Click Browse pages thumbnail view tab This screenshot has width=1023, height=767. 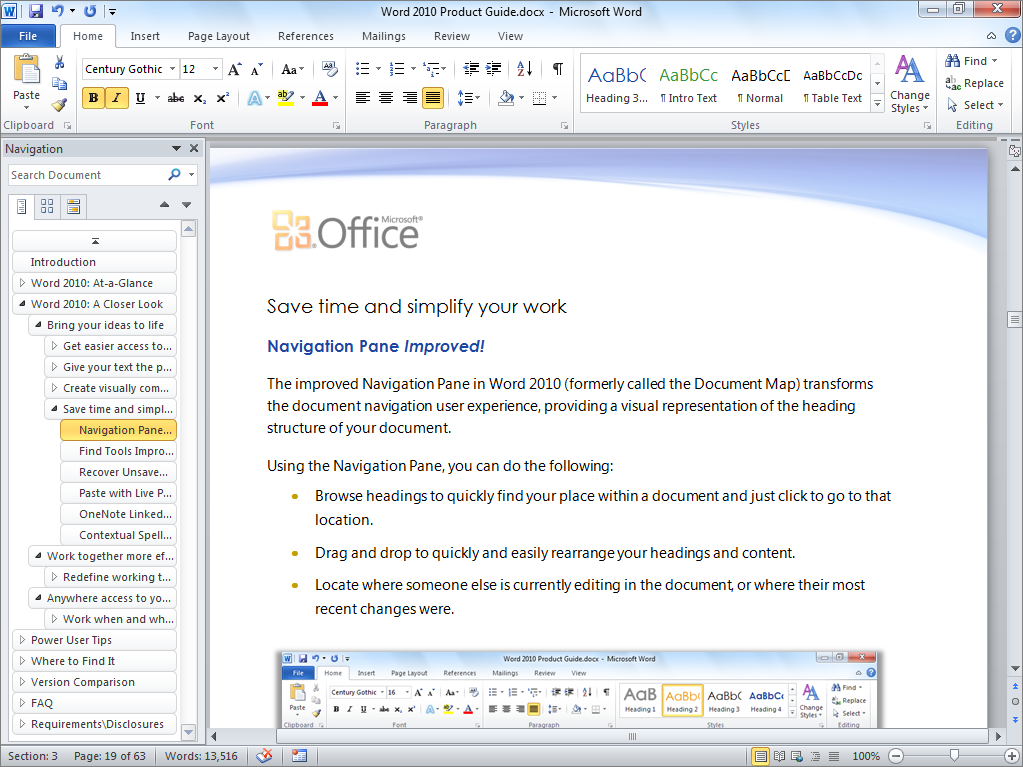click(47, 207)
